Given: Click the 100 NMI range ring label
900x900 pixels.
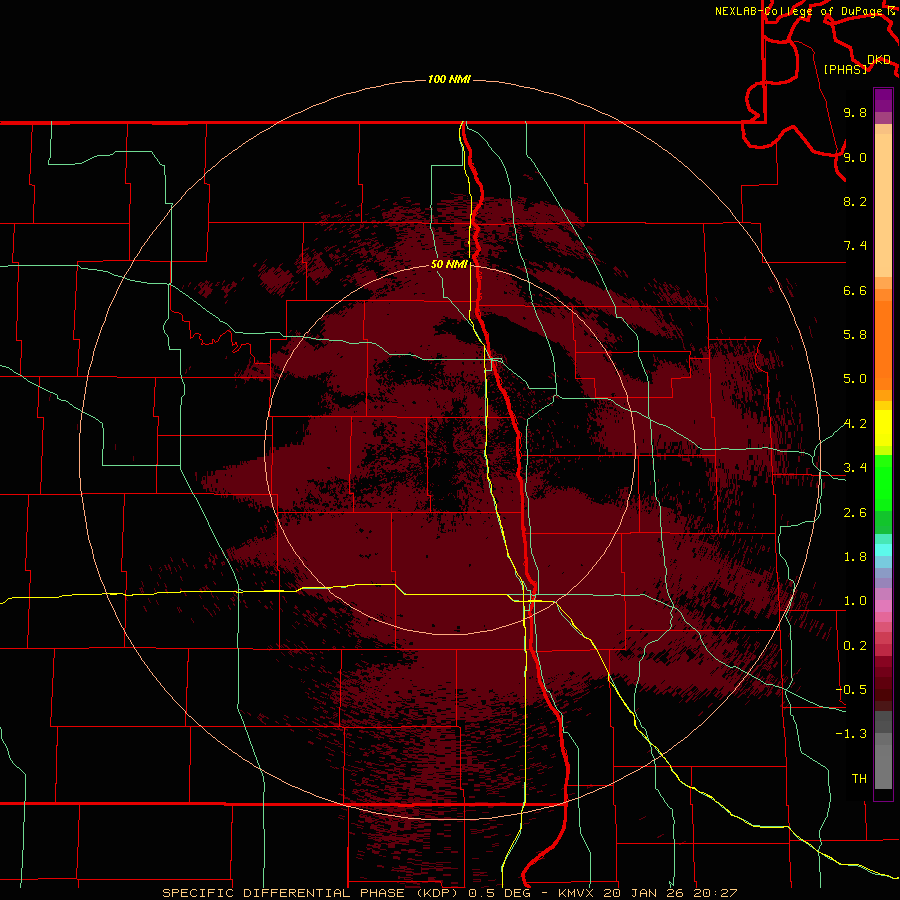Looking at the screenshot, I should point(449,79).
